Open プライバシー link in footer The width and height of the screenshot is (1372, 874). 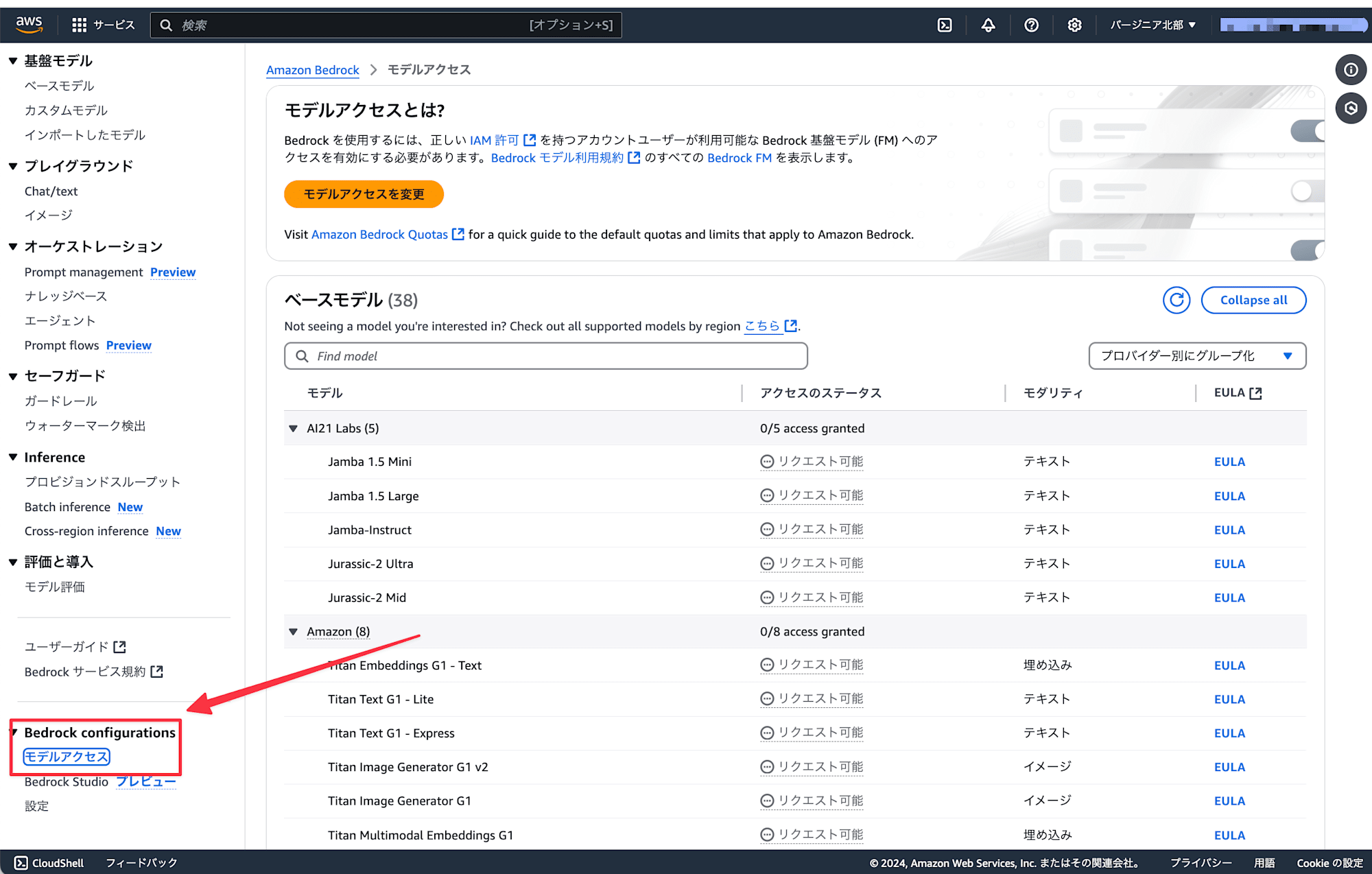[1200, 862]
